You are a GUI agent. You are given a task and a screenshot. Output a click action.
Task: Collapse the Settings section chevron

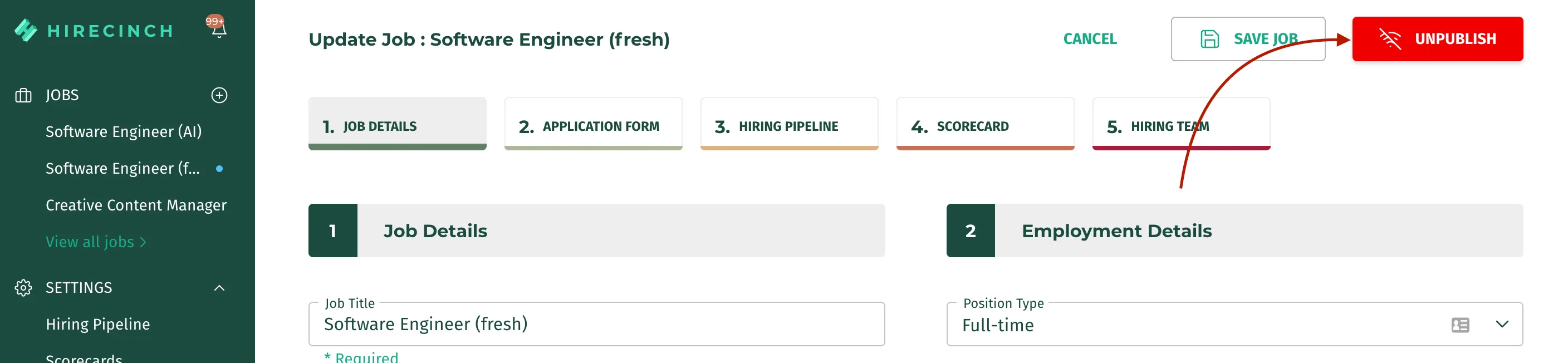pos(219,287)
